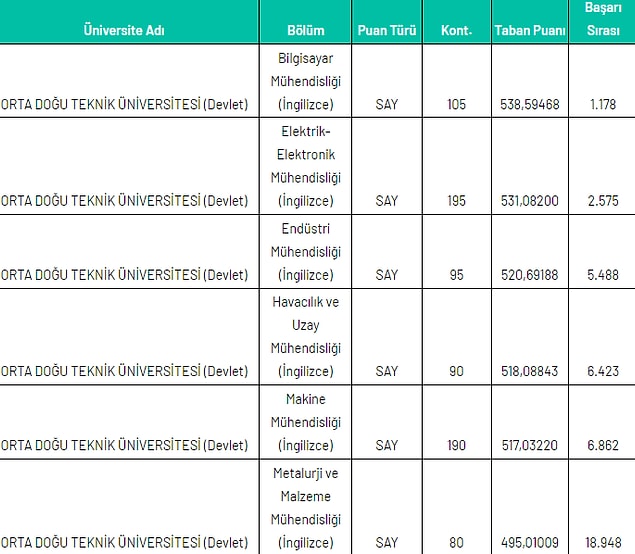Click the base score 520,69188
The width and height of the screenshot is (635, 554).
[530, 275]
